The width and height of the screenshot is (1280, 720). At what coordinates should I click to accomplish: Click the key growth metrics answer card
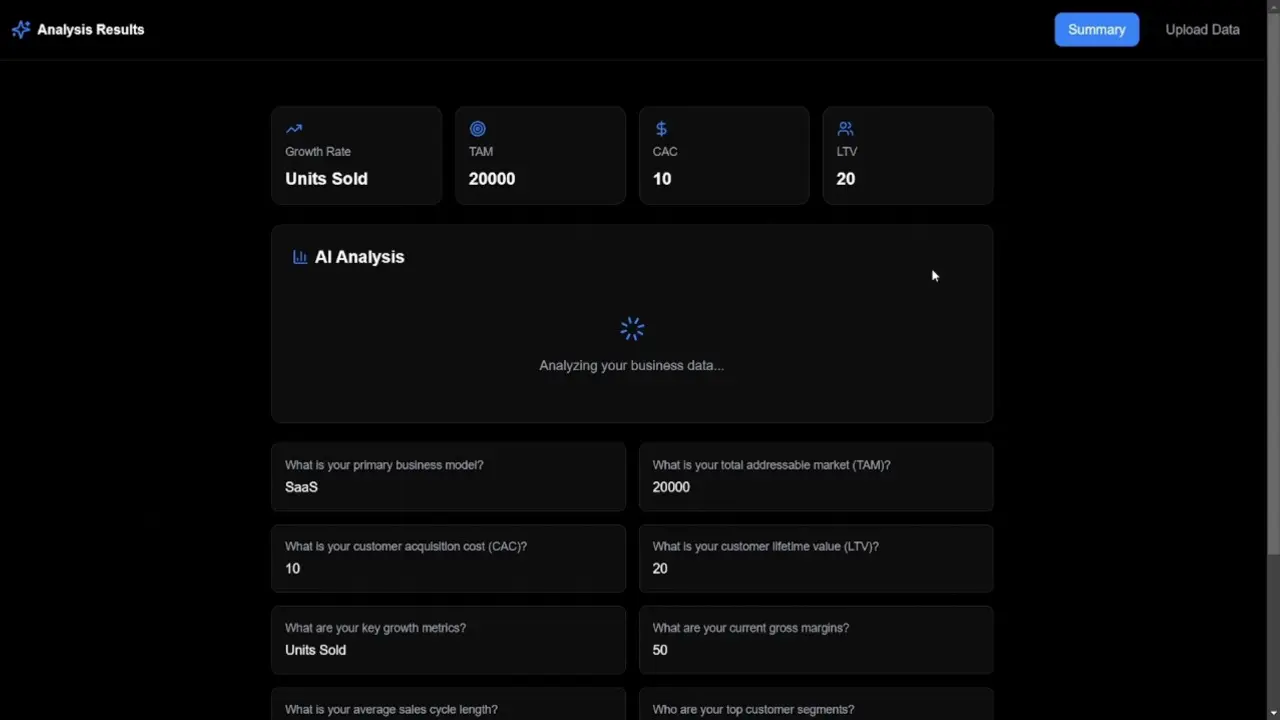pyautogui.click(x=448, y=640)
